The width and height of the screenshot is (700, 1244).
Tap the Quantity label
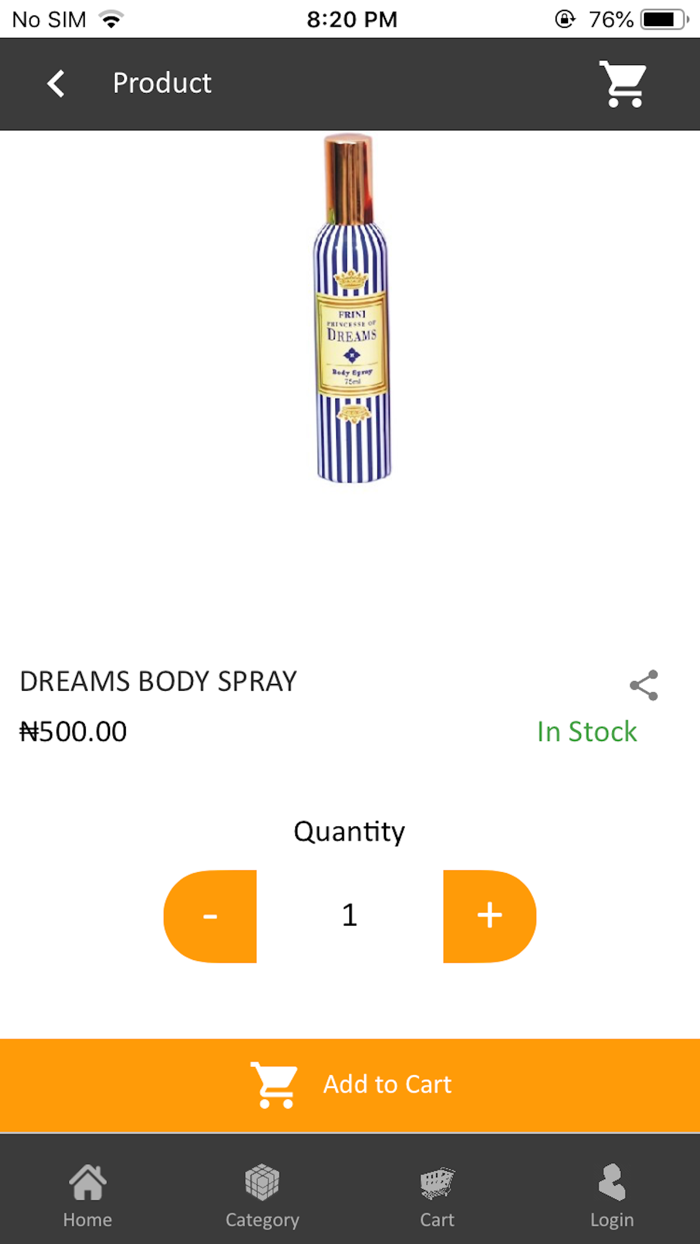coord(349,832)
